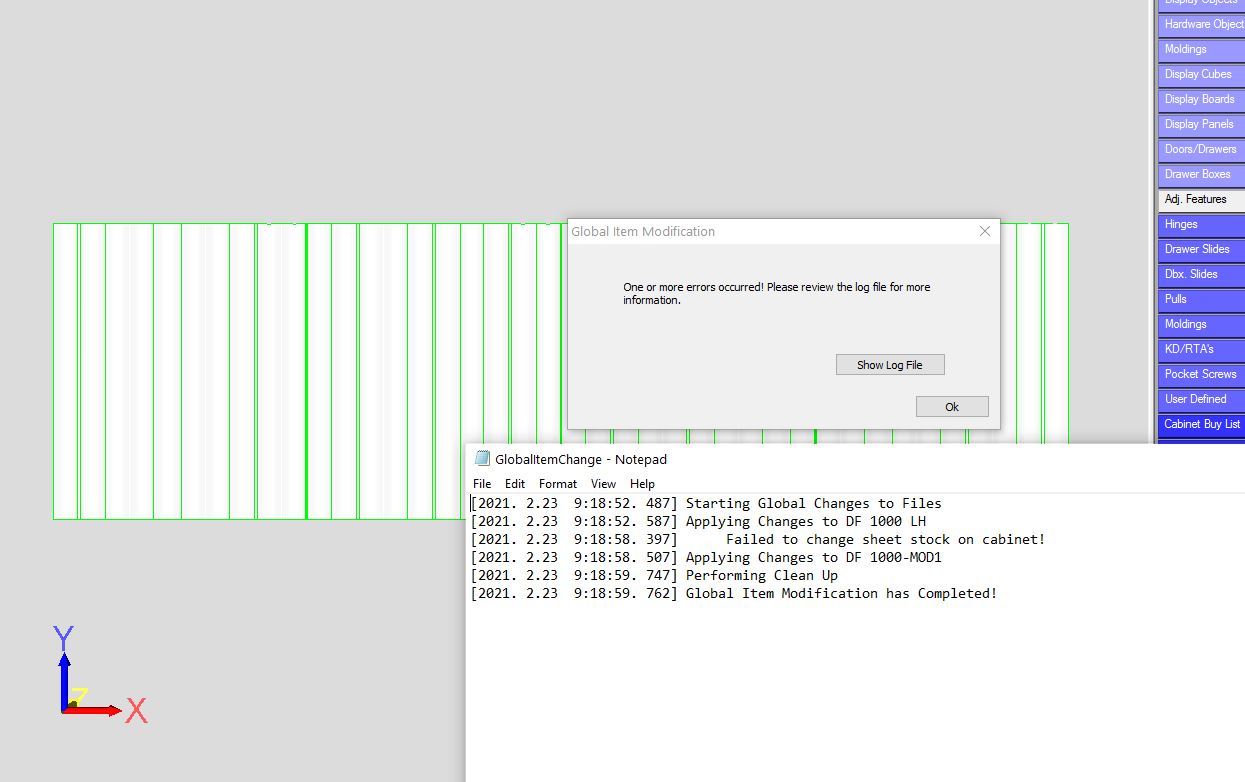Click the dialog's error message text
The image size is (1245, 782).
point(777,294)
